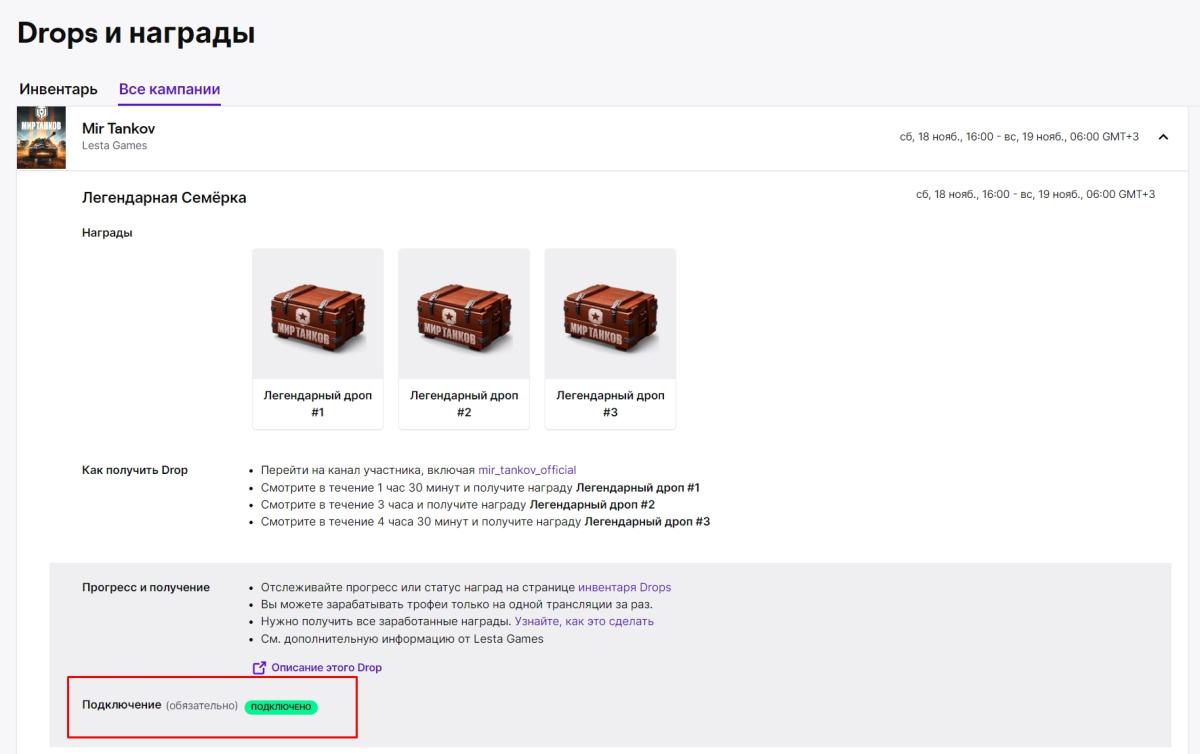
Task: Click the Легендарный дроп #1 crate image
Action: pos(318,313)
